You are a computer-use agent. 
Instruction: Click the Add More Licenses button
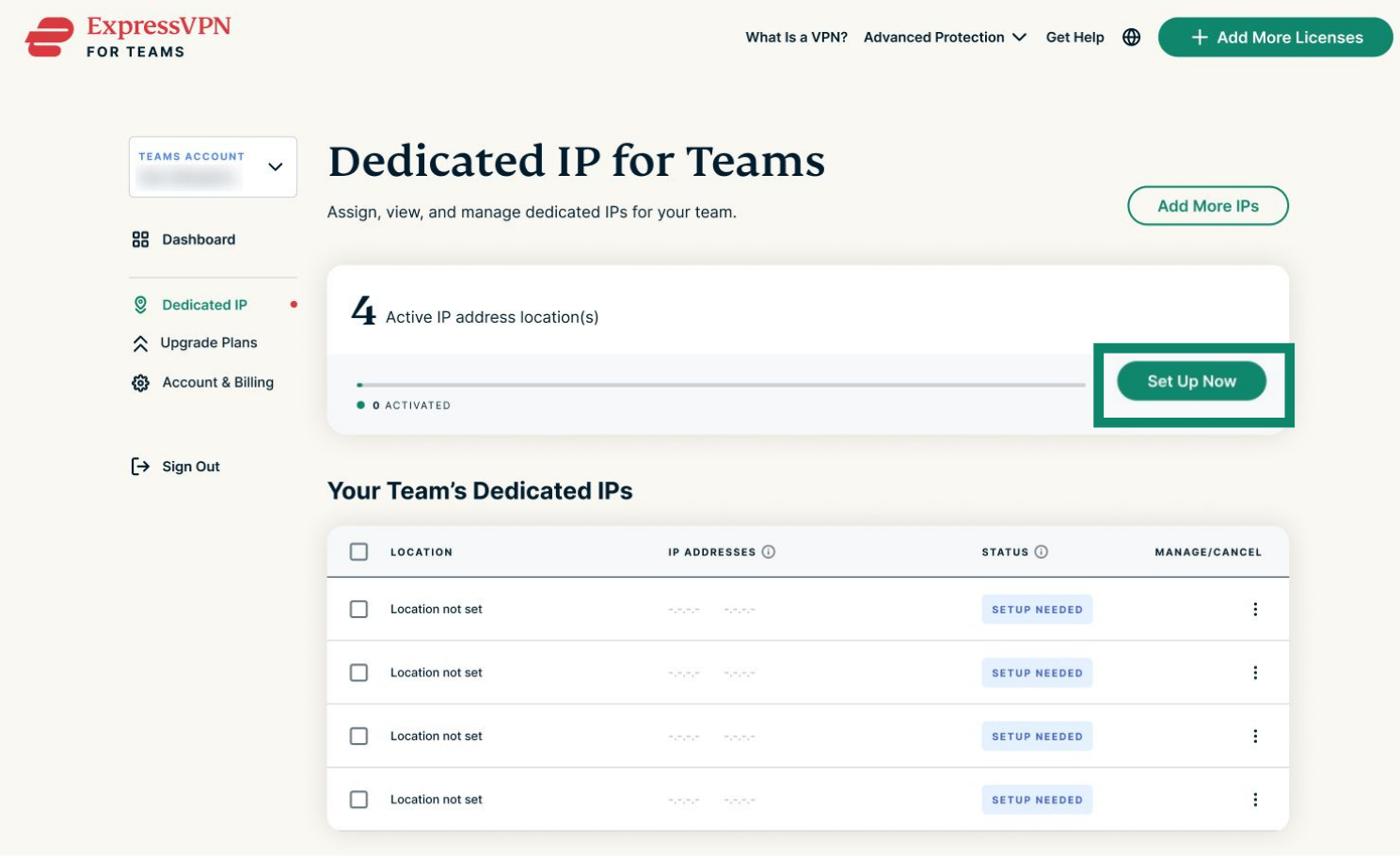pos(1275,38)
